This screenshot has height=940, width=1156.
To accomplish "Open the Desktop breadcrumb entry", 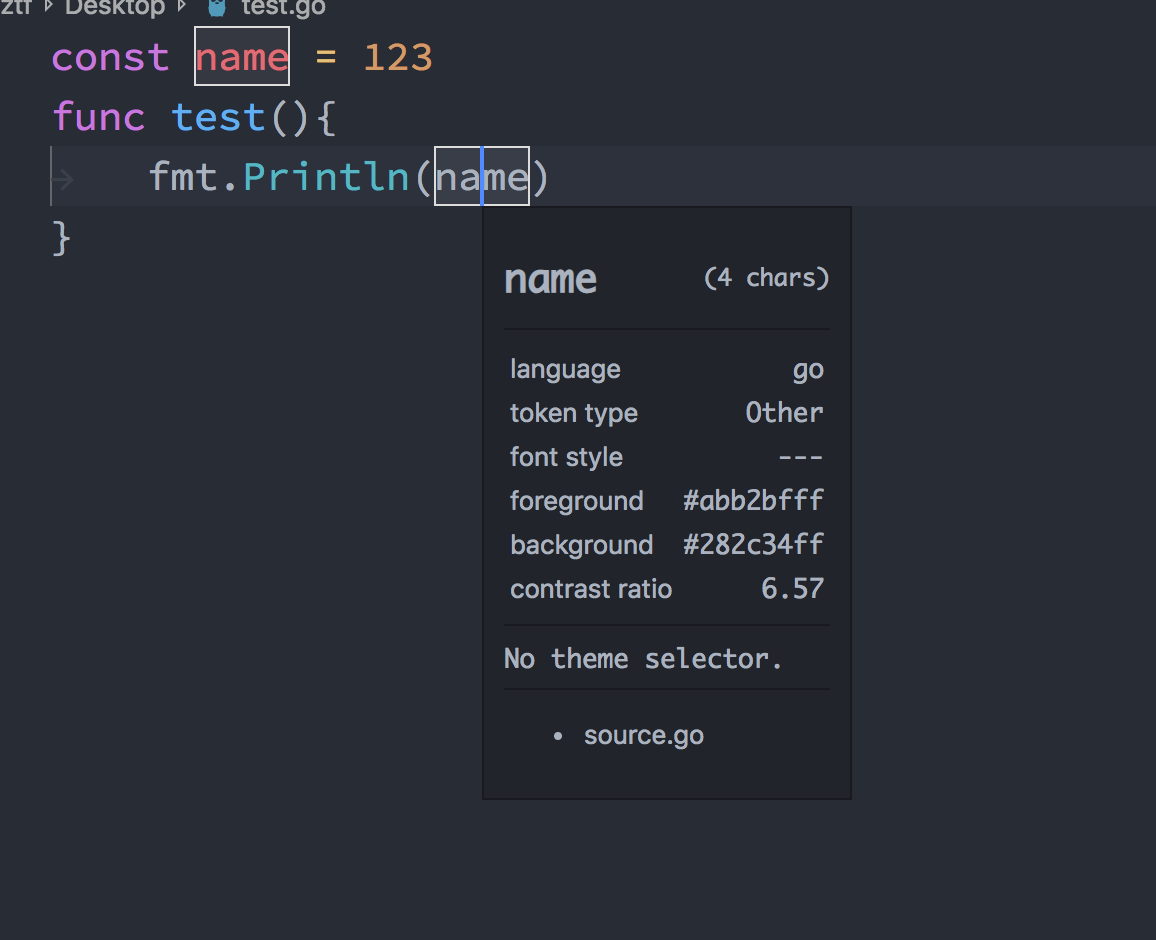I will click(x=113, y=9).
